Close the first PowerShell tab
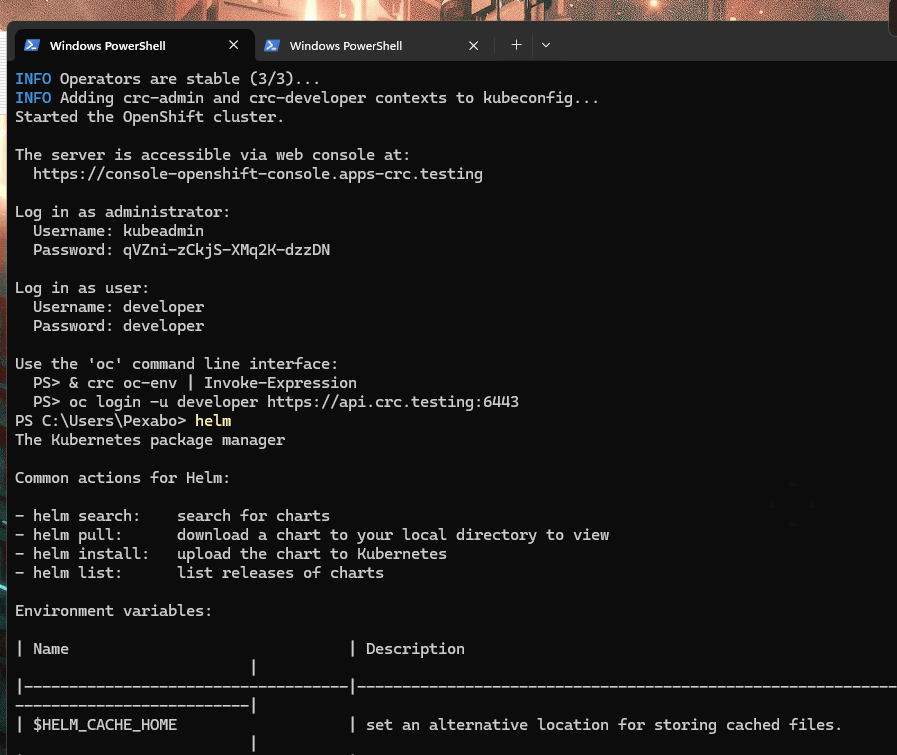897x755 pixels. click(x=233, y=45)
